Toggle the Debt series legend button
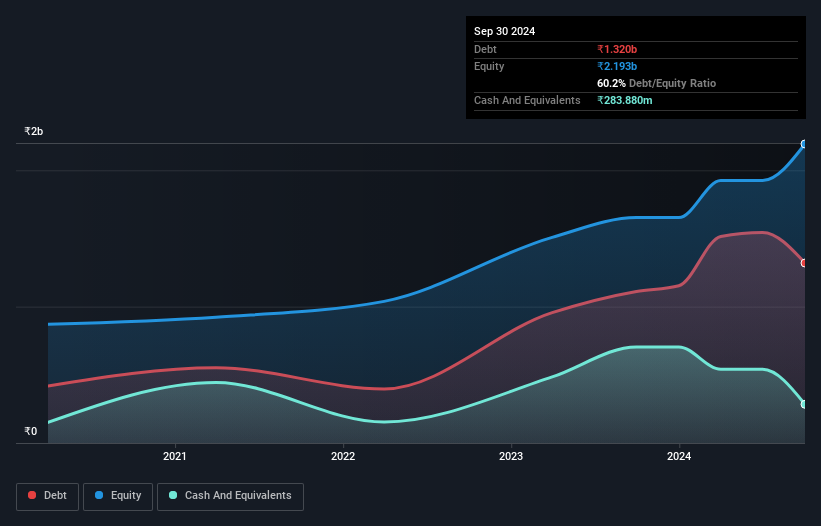 tap(48, 496)
